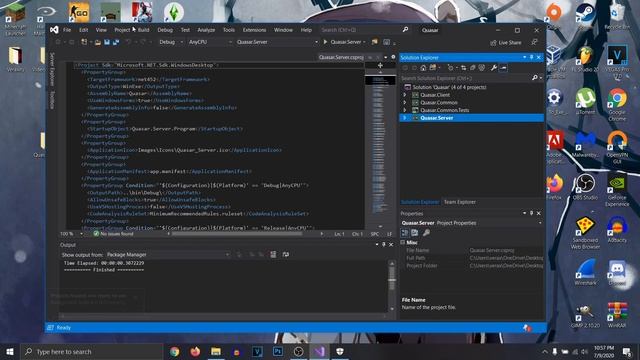
Task: Click the Property Pages wrench icon in Properties
Action: click(x=426, y=233)
